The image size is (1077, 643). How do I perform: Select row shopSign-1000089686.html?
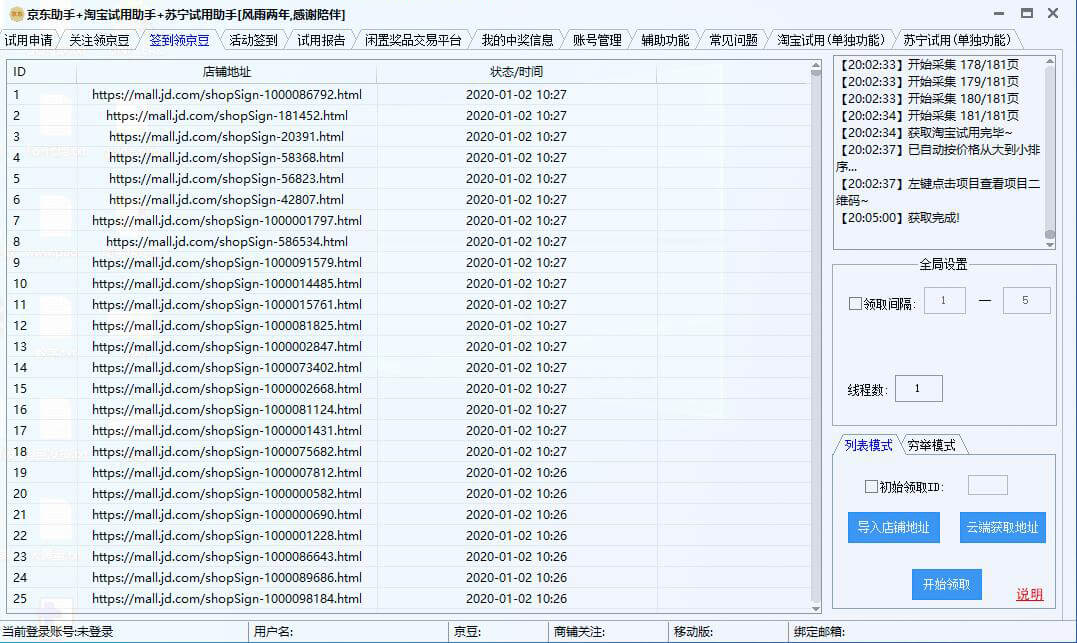coord(408,577)
